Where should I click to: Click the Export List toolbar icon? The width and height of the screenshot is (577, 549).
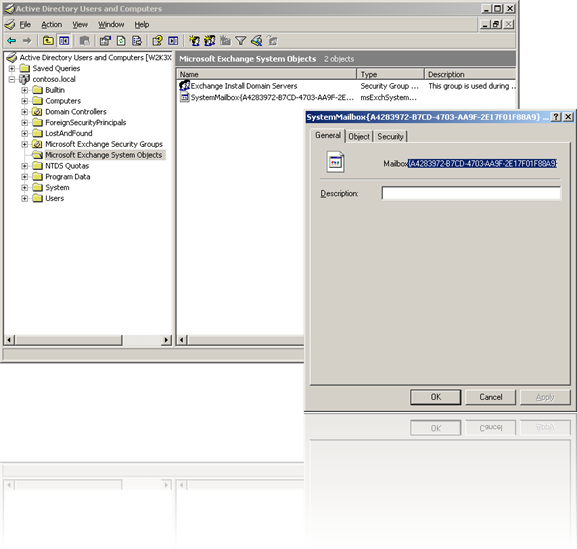137,40
